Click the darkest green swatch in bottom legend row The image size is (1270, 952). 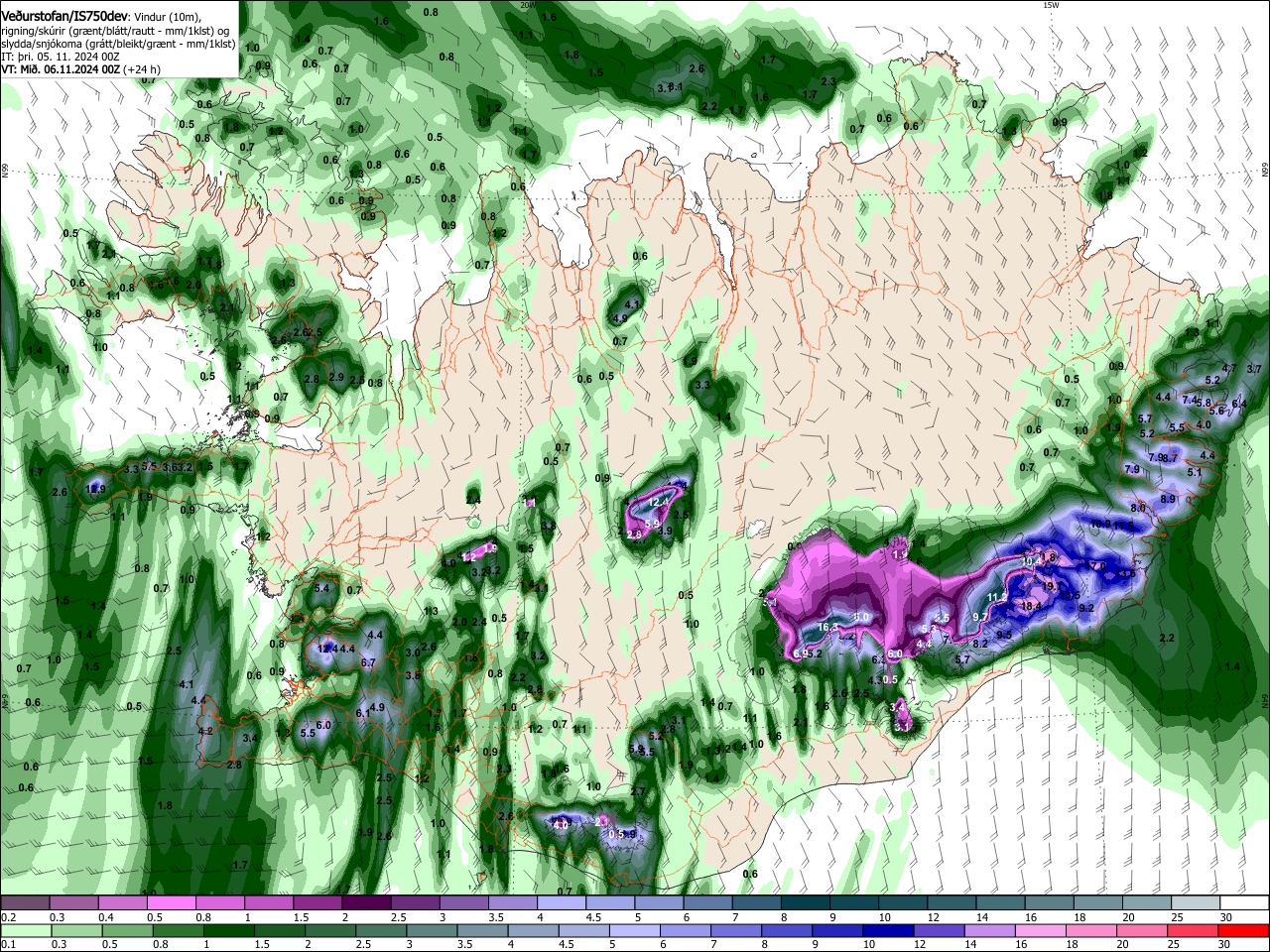tap(228, 930)
